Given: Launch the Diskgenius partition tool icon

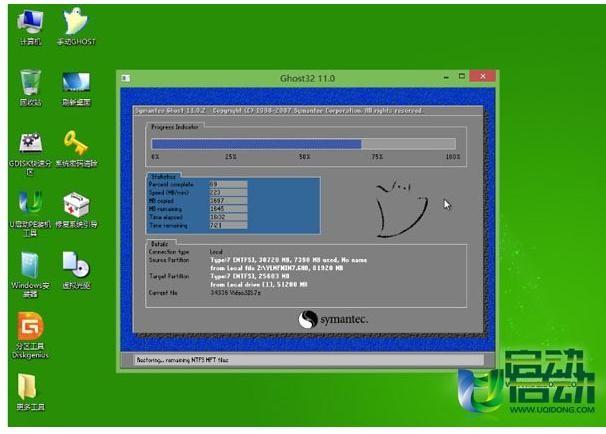Looking at the screenshot, I should (x=30, y=335).
